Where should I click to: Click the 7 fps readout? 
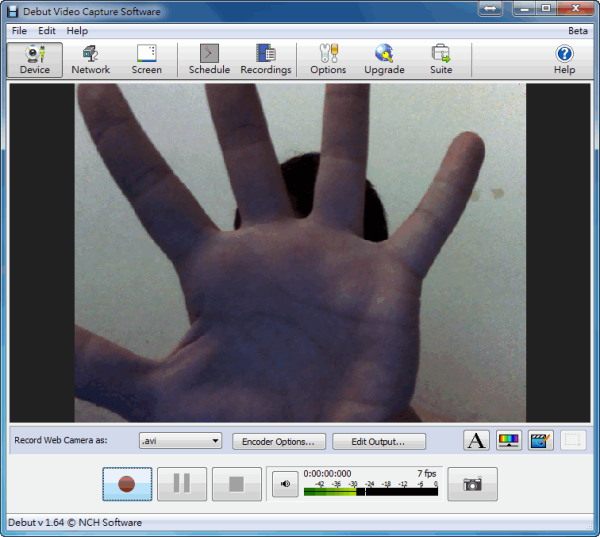pyautogui.click(x=427, y=474)
